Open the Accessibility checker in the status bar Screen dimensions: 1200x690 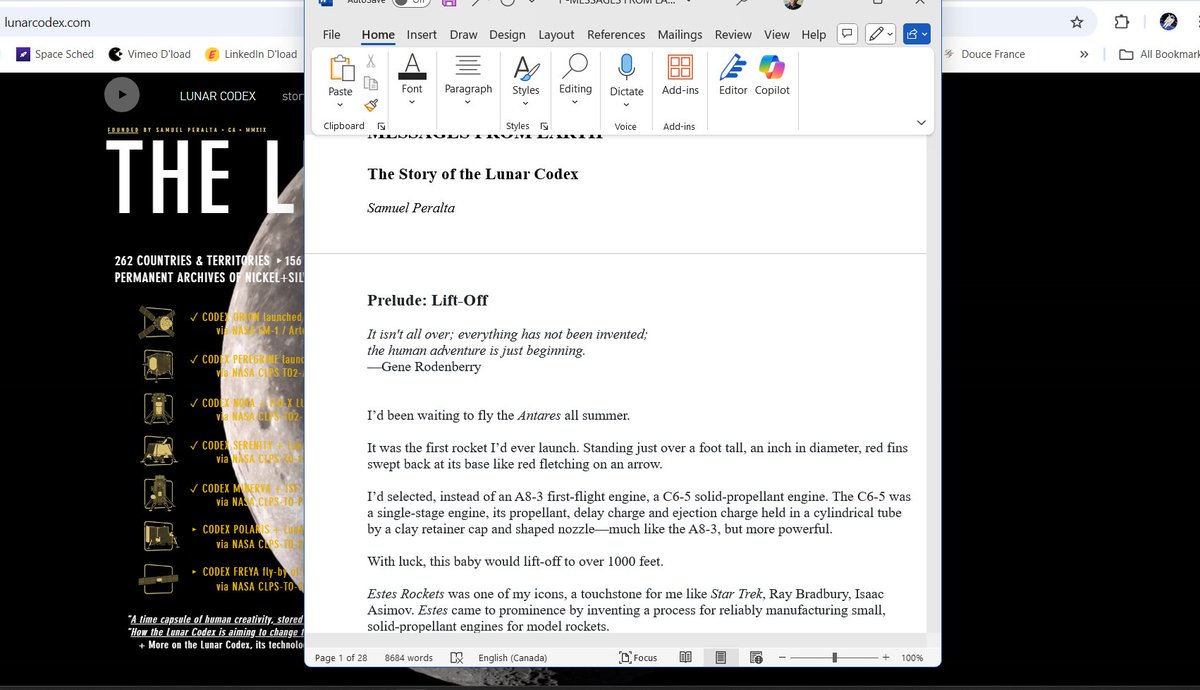[x=456, y=657]
